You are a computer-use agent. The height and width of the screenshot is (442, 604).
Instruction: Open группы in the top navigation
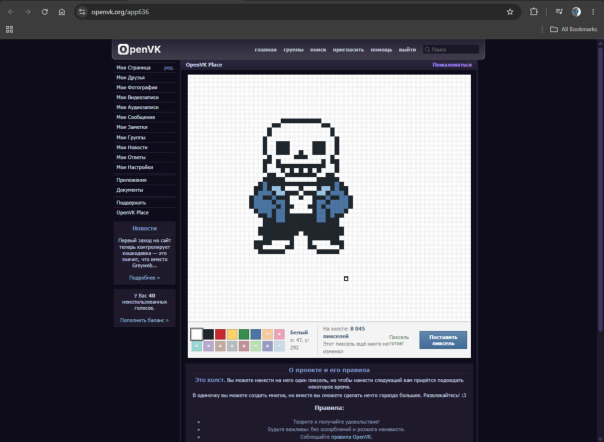(x=294, y=50)
